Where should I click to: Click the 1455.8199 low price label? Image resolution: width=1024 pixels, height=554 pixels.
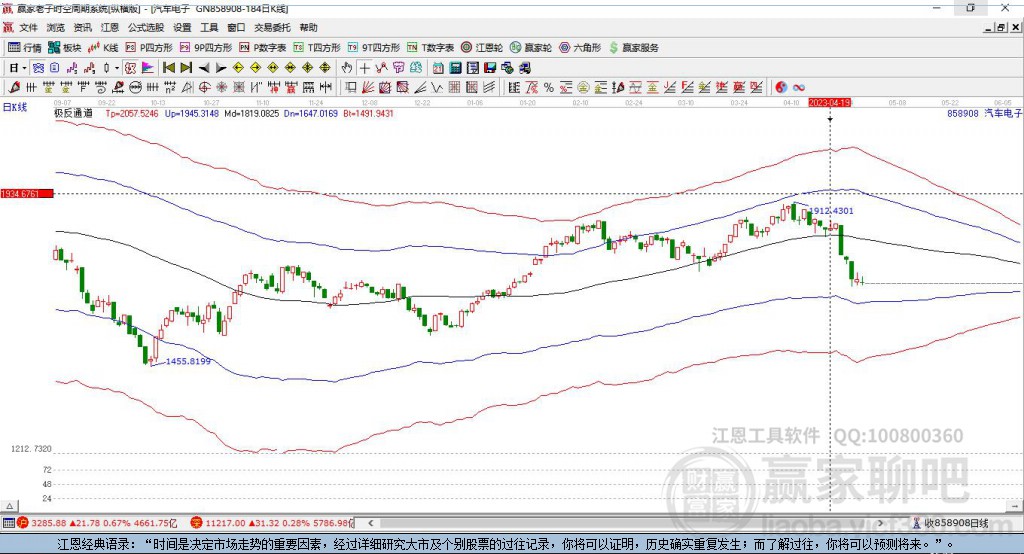pyautogui.click(x=188, y=361)
